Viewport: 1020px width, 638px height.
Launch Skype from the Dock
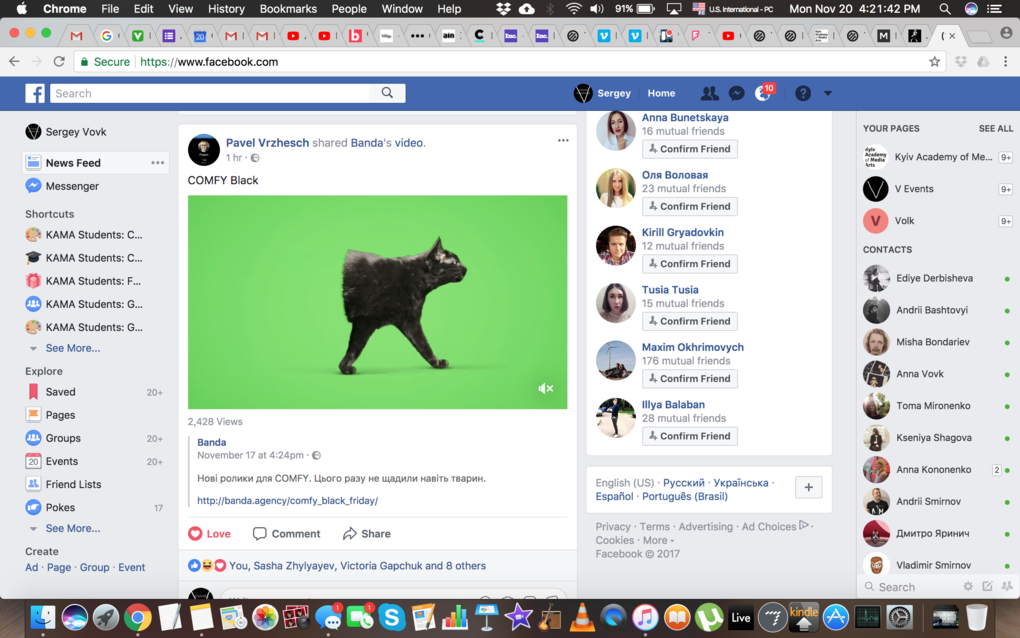tap(392, 617)
